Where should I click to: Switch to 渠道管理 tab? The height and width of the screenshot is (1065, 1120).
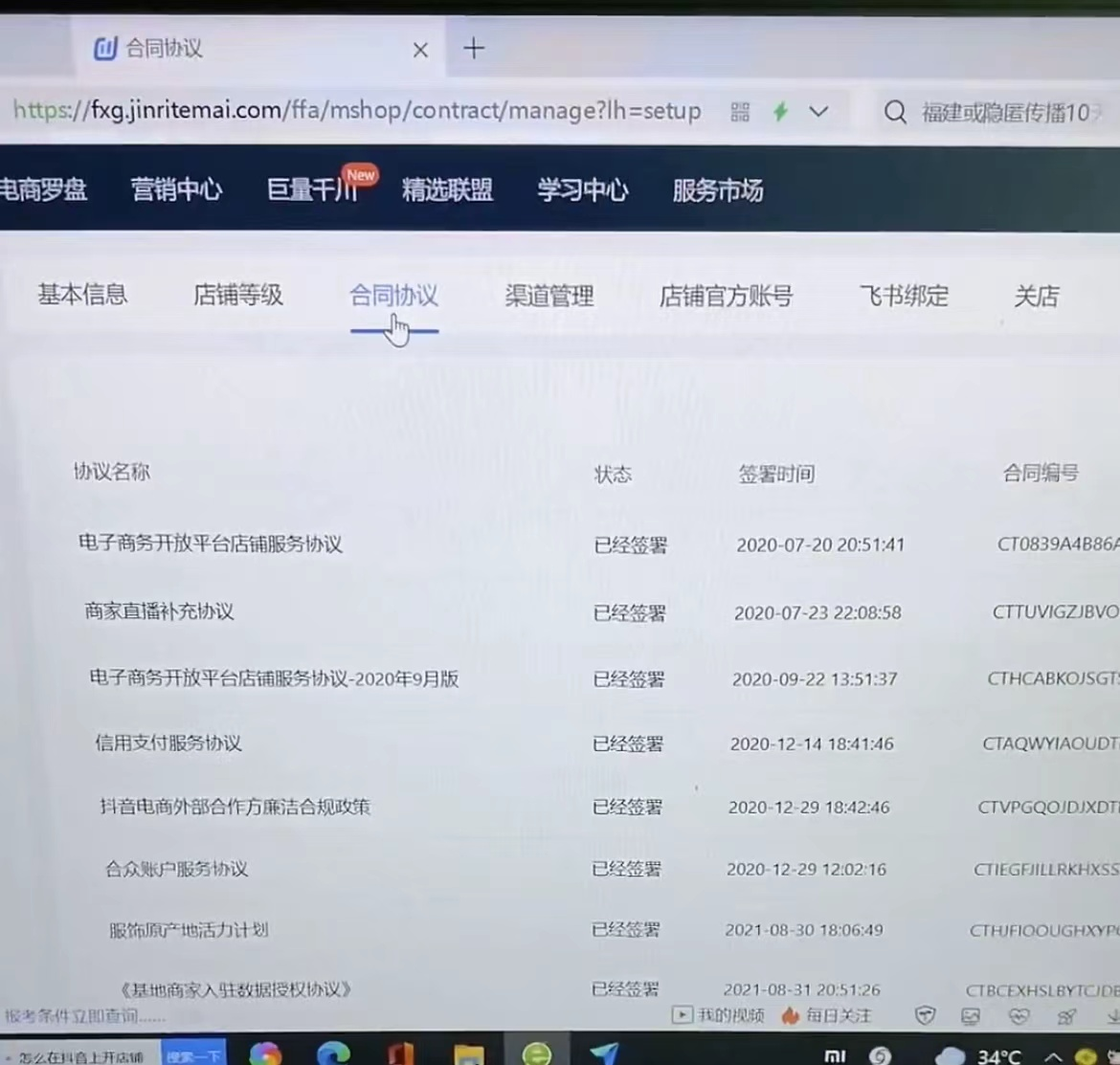click(549, 296)
